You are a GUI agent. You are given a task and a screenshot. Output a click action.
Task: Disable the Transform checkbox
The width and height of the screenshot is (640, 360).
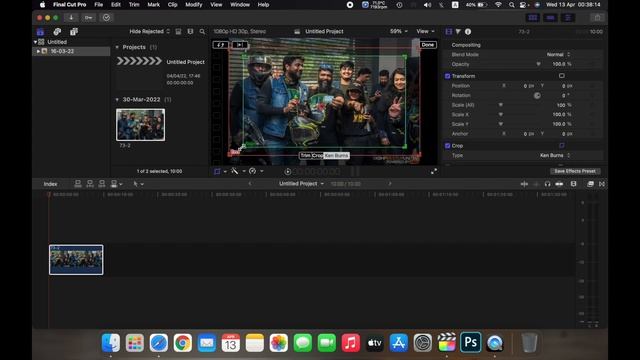pyautogui.click(x=447, y=76)
